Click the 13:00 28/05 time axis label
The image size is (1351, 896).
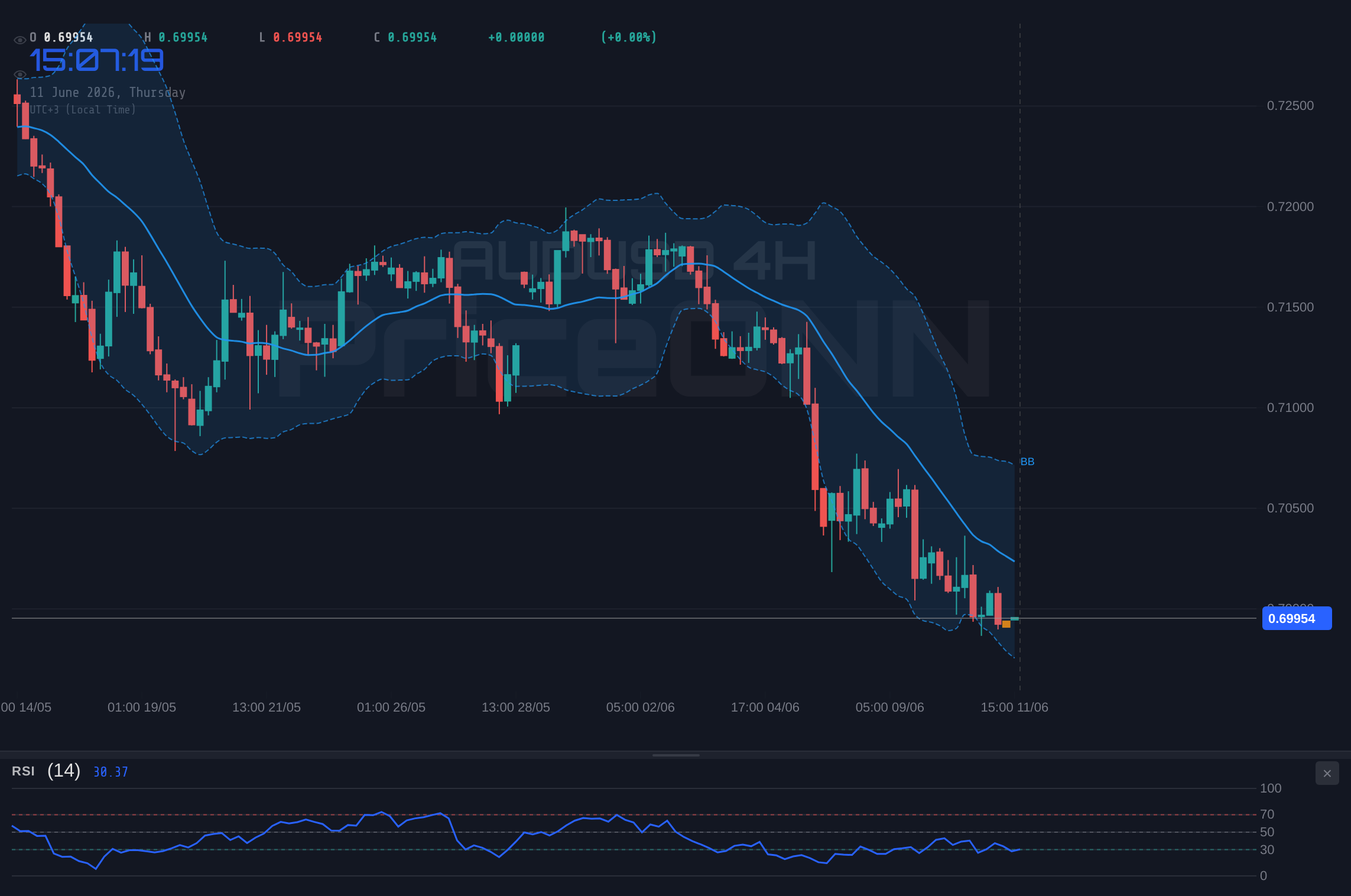pyautogui.click(x=516, y=707)
